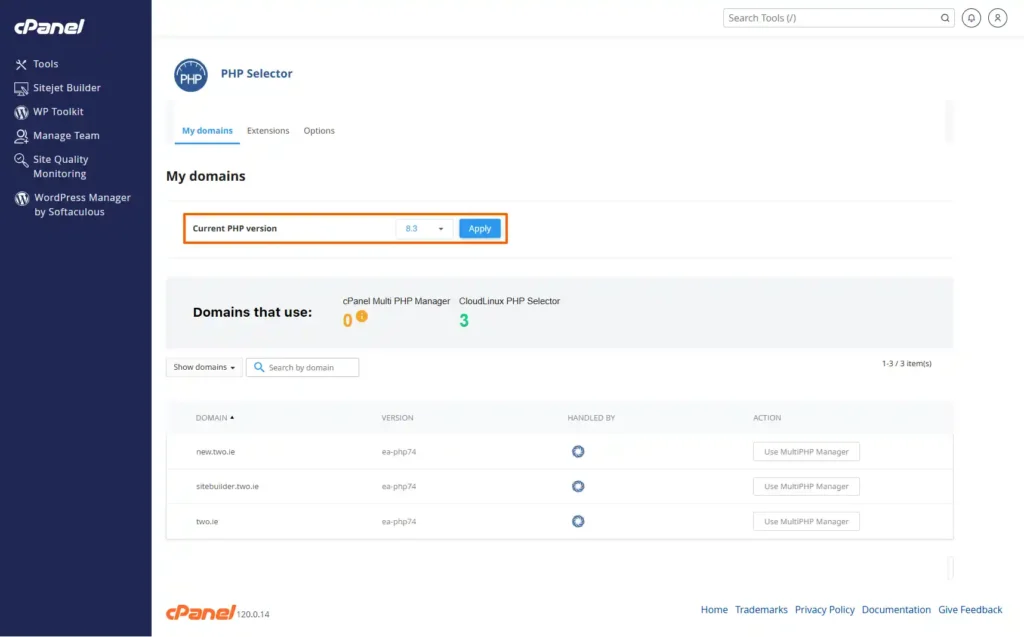
Task: Click the cPanel logo in the sidebar
Action: (x=49, y=26)
